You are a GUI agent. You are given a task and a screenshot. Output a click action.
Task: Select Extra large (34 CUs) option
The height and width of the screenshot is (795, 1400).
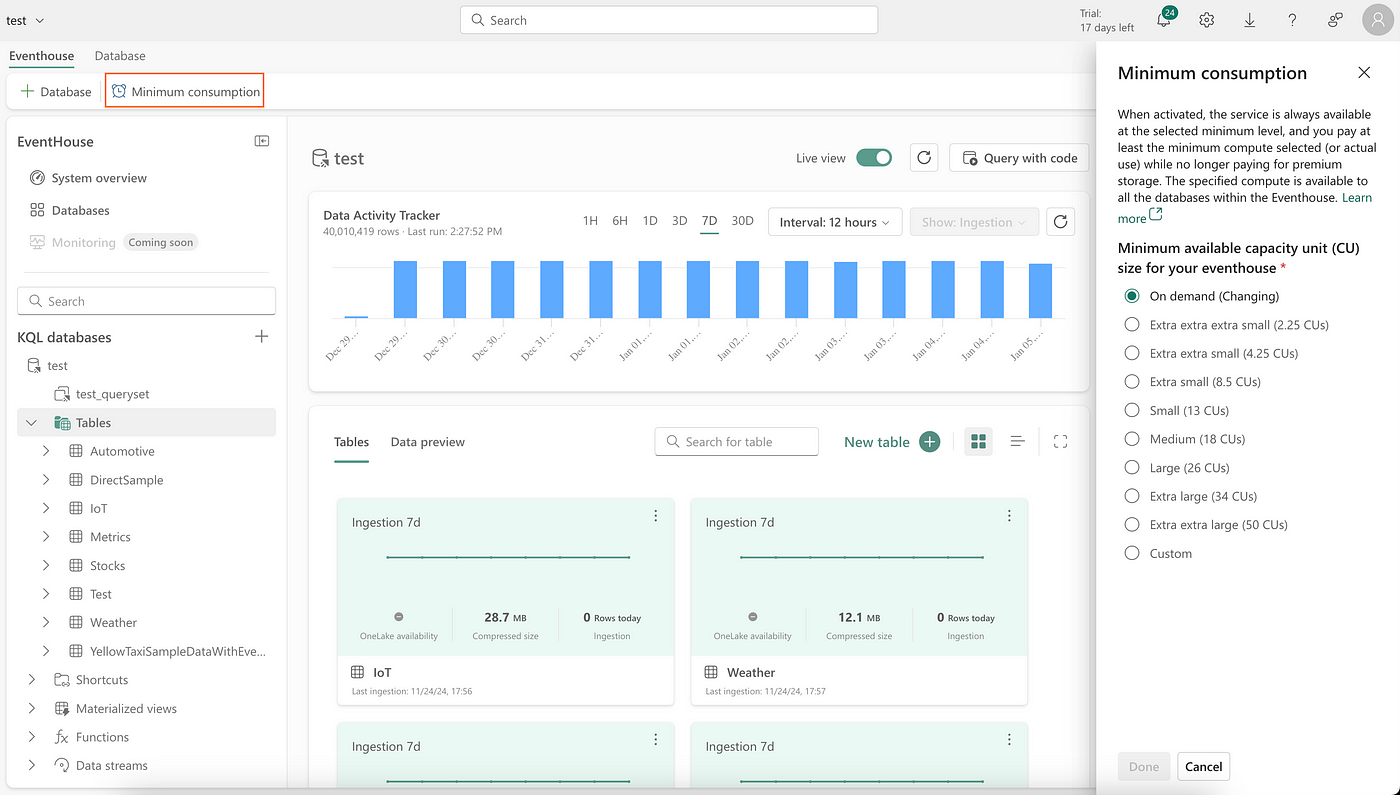(x=1132, y=496)
